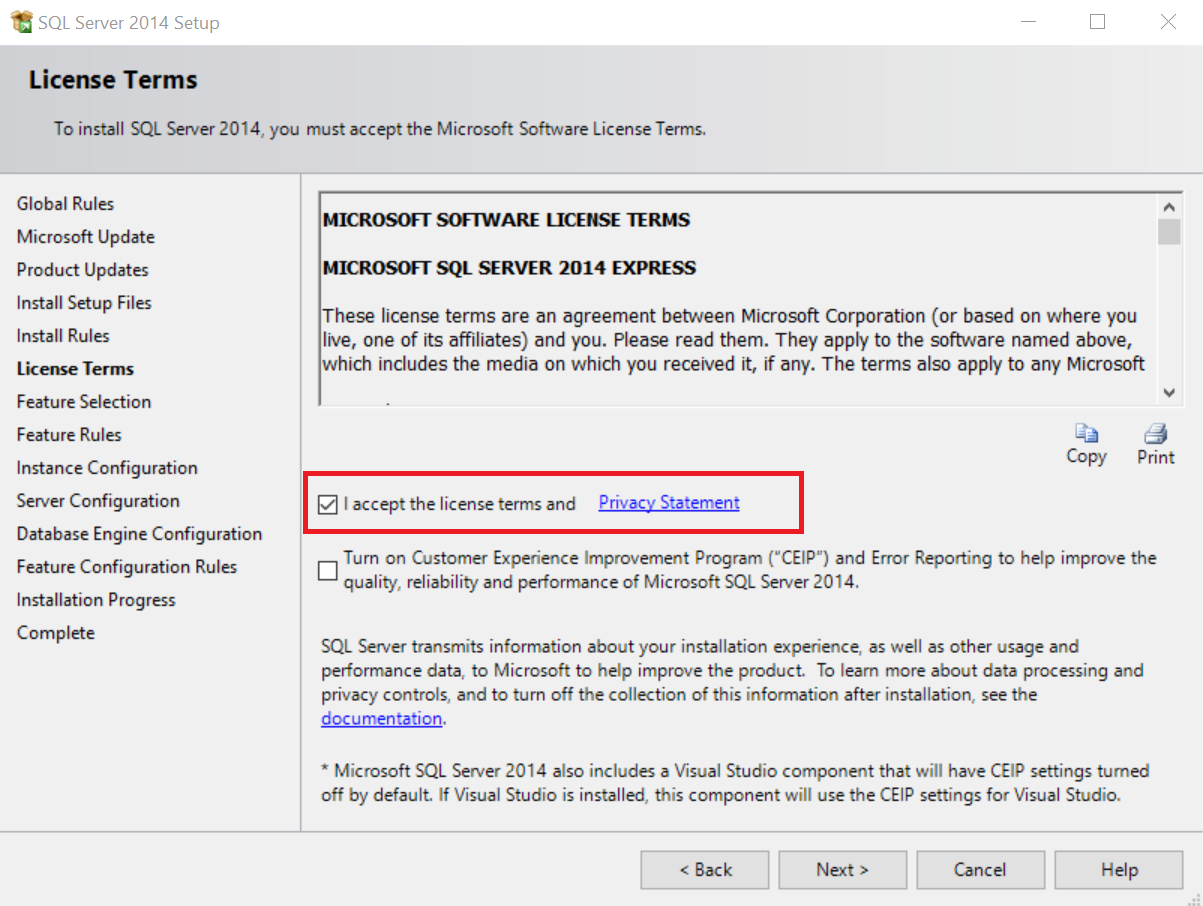Select the Feature Selection step
This screenshot has width=1203, height=906.
84,402
